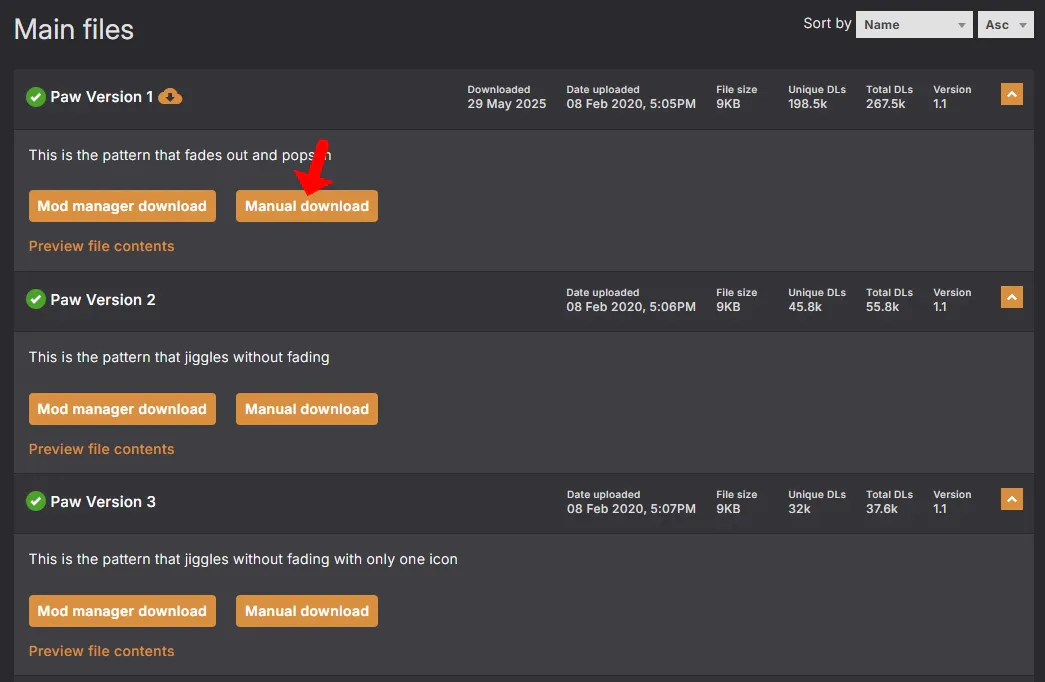
Task: Click the green checkmark beside Paw Version 3
Action: 36,501
